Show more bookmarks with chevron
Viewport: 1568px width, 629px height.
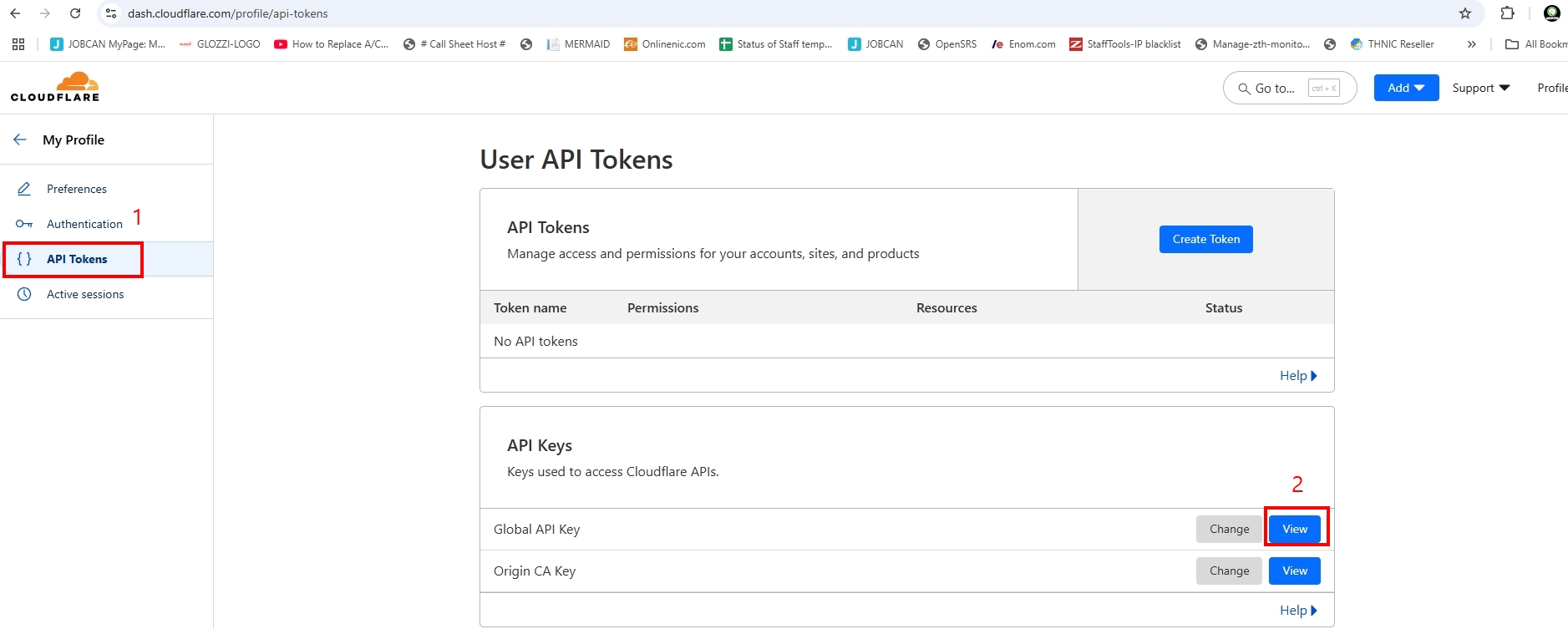pyautogui.click(x=1472, y=44)
